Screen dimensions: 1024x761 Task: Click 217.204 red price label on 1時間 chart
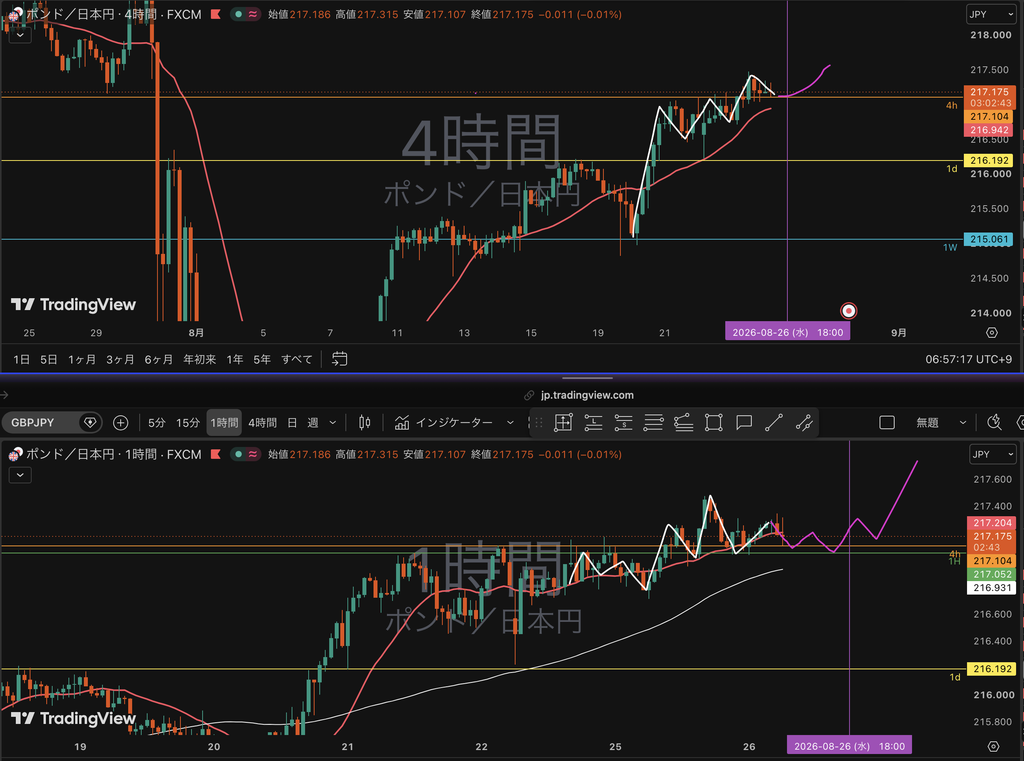pyautogui.click(x=992, y=523)
